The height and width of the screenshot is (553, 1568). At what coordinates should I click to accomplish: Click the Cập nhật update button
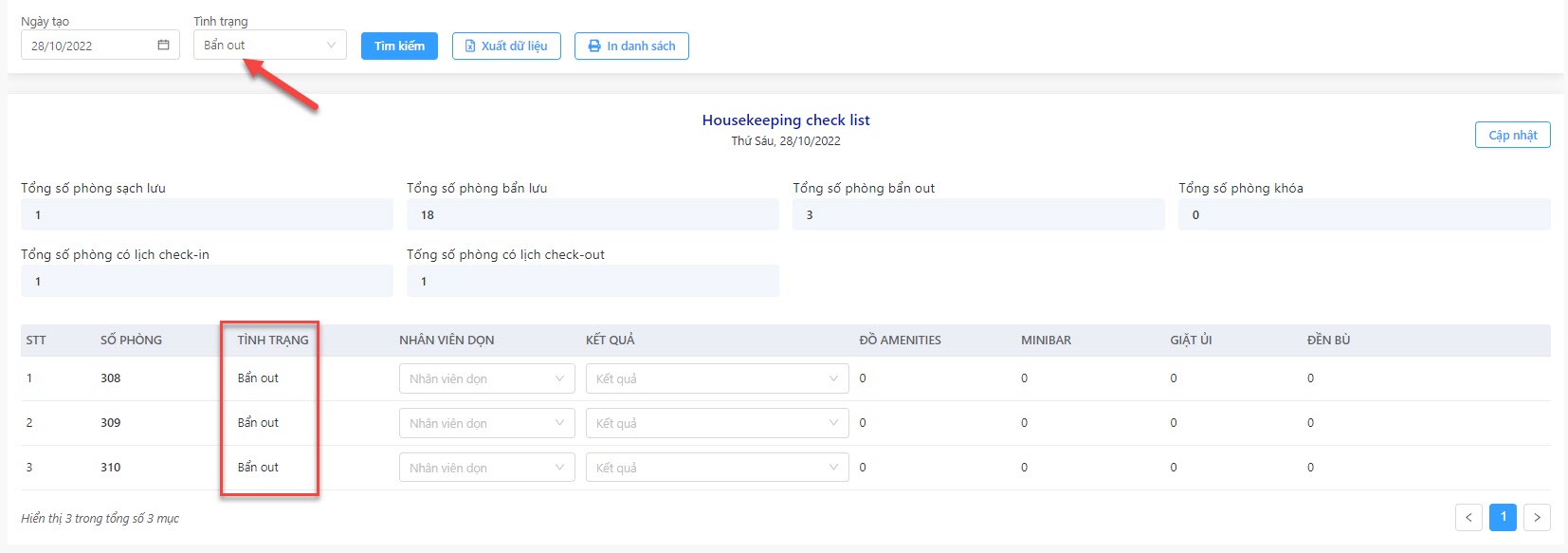click(1513, 135)
